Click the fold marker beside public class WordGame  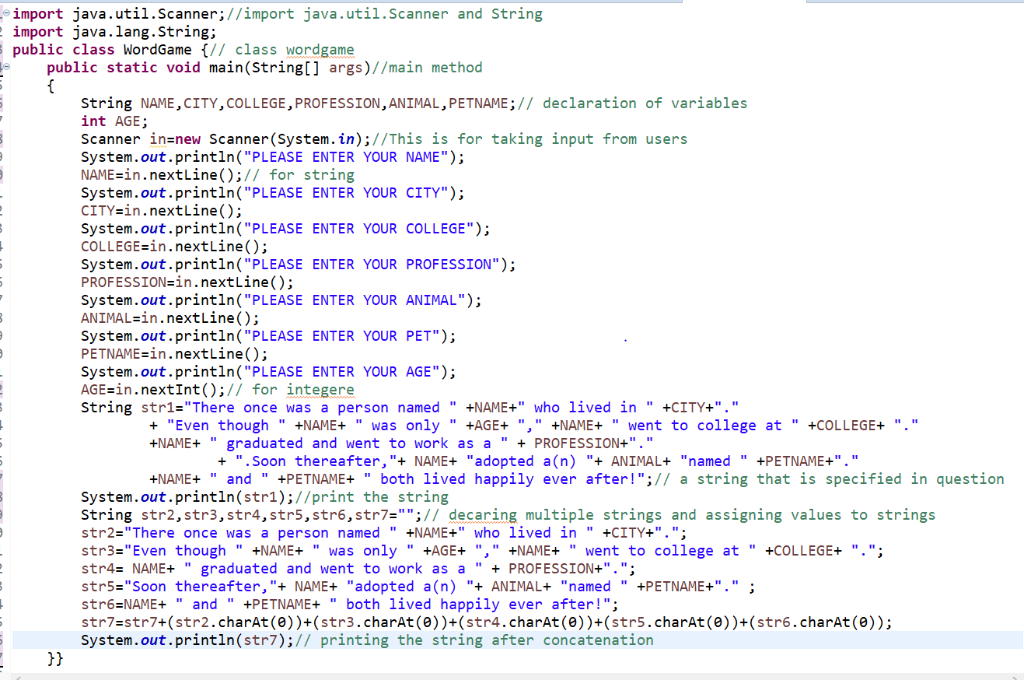(5, 49)
